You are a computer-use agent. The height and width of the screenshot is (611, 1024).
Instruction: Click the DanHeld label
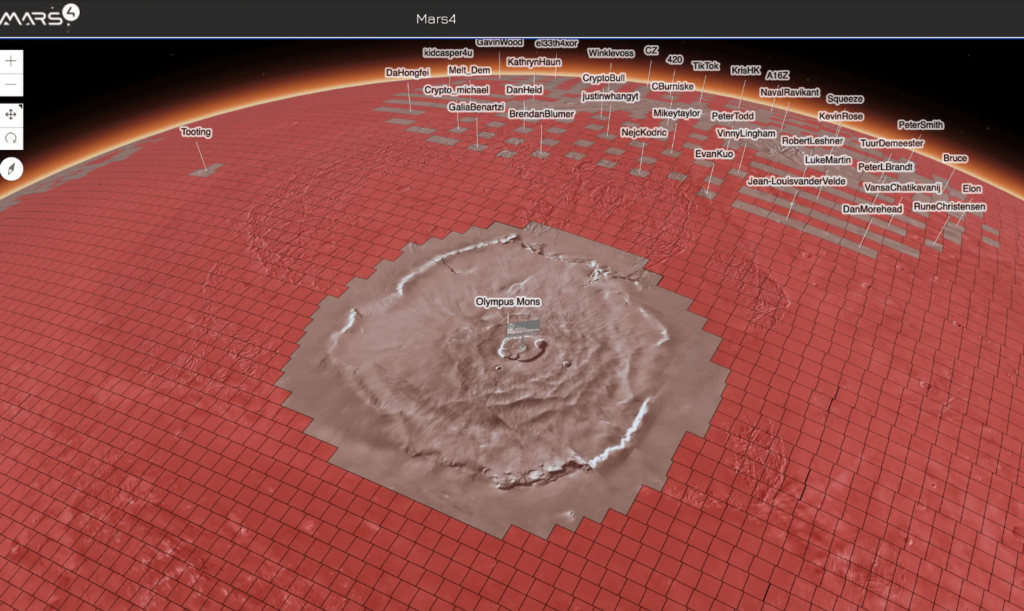[x=524, y=89]
